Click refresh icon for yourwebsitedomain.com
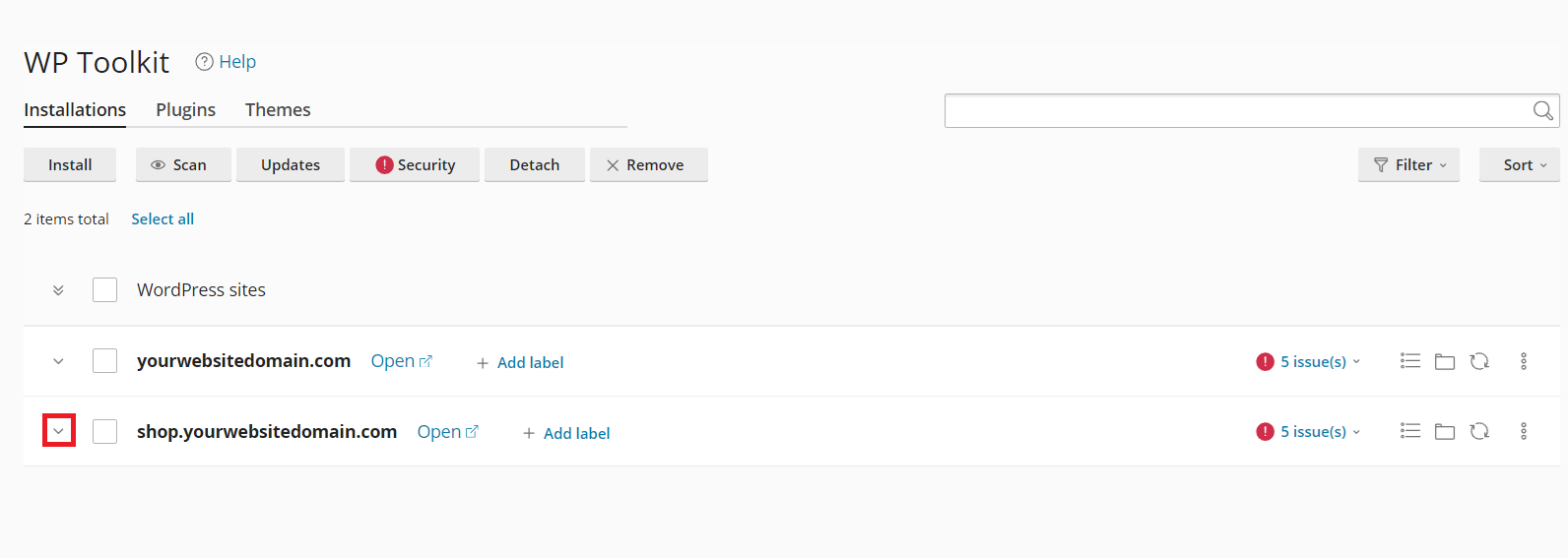Viewport: 1568px width, 558px height. coord(1478,361)
